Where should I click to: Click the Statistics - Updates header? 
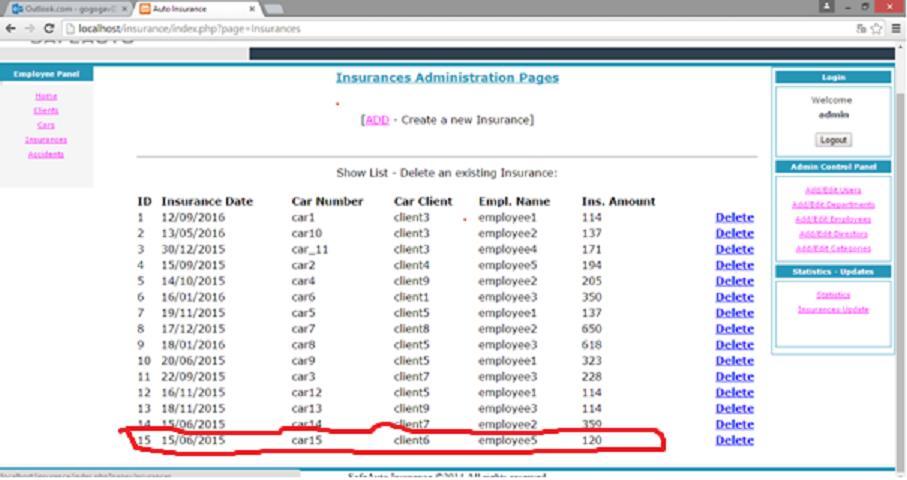point(833,271)
